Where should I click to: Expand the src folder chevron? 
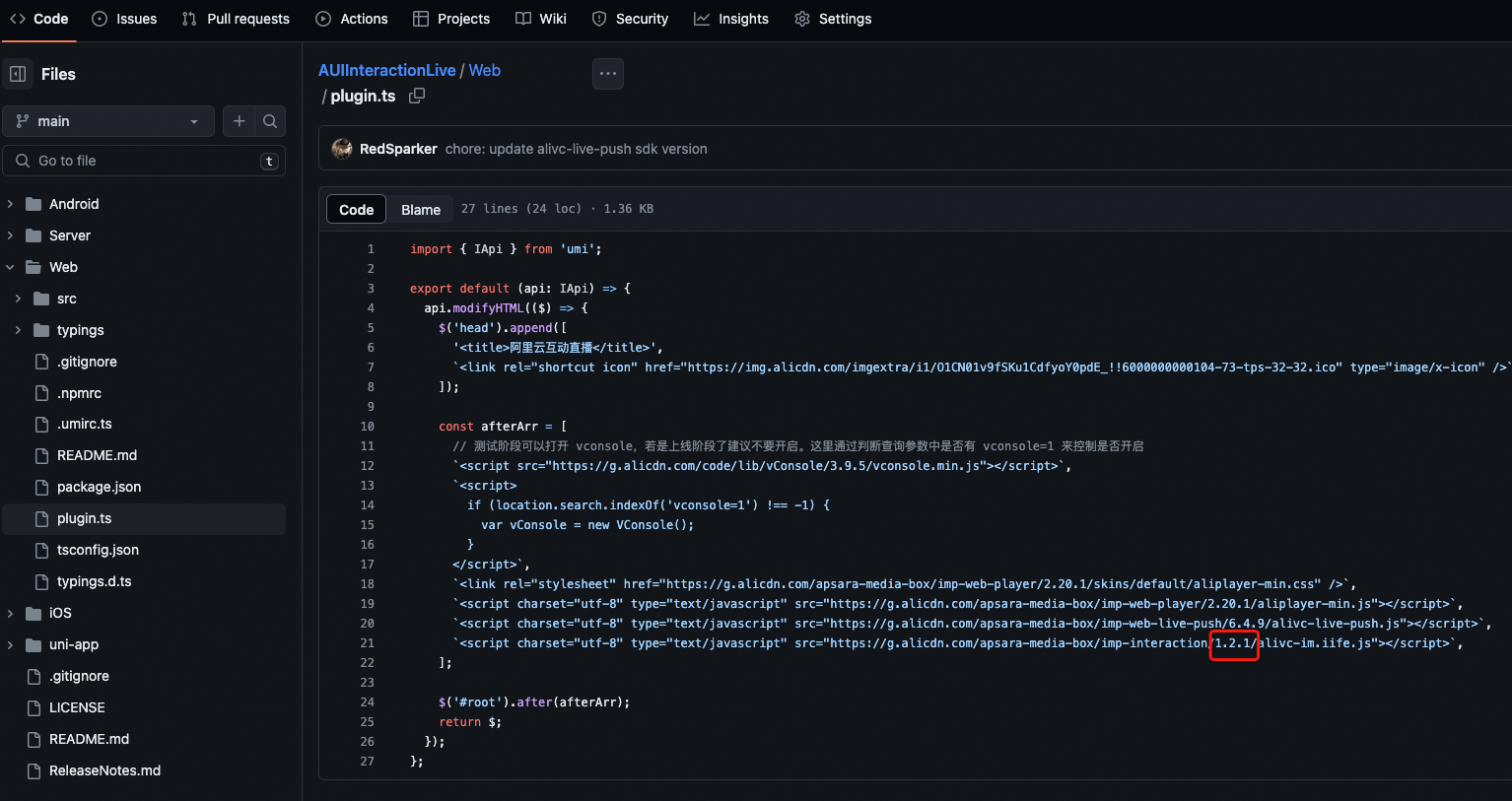click(18, 299)
